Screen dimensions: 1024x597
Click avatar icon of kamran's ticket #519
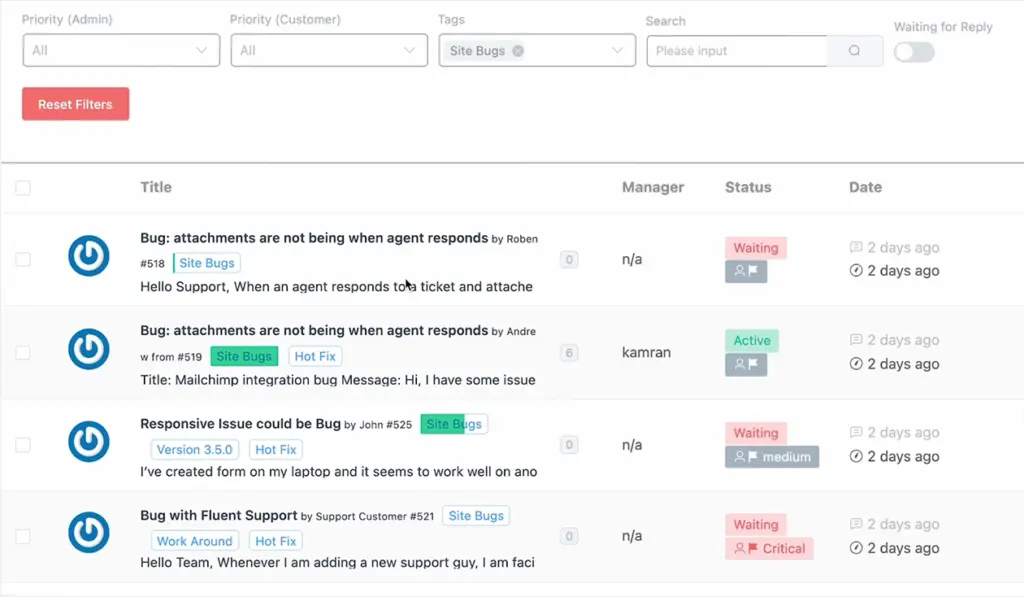point(89,349)
